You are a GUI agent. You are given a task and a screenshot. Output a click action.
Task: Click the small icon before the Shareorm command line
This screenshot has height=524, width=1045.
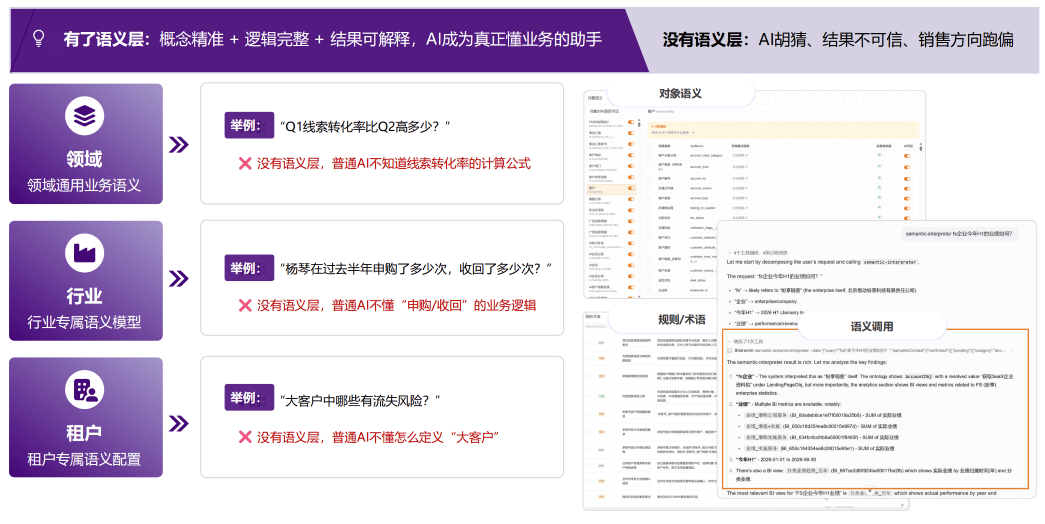pos(729,351)
